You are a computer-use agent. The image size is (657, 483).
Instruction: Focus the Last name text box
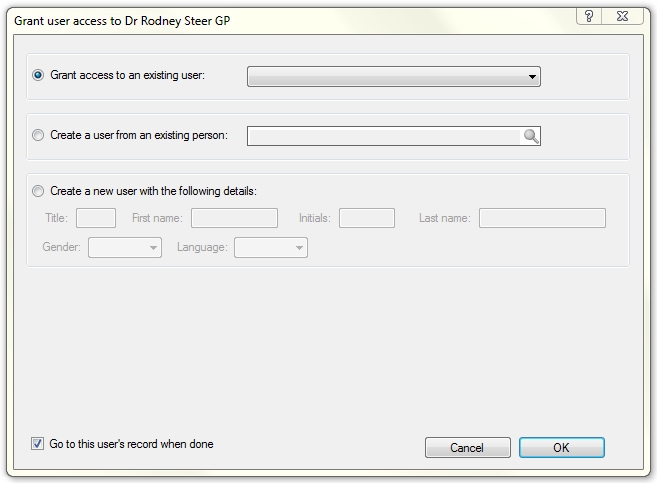[542, 218]
